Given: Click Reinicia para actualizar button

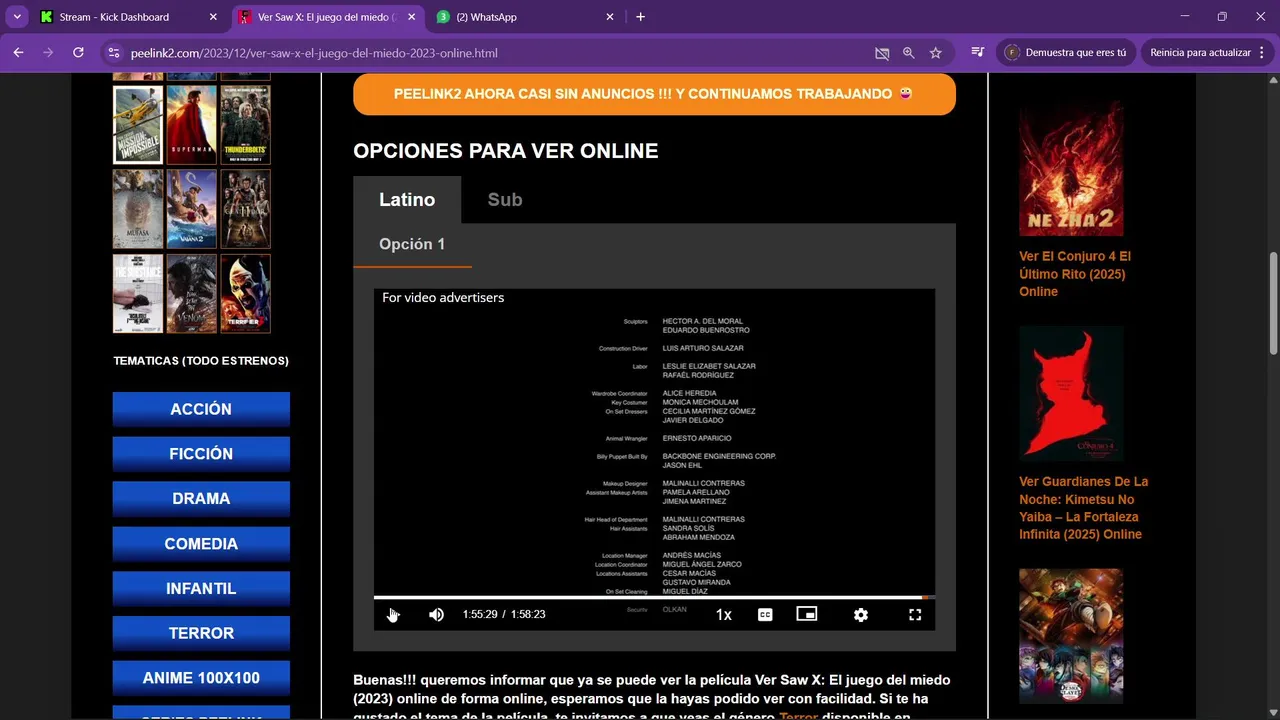Looking at the screenshot, I should (x=1200, y=53).
